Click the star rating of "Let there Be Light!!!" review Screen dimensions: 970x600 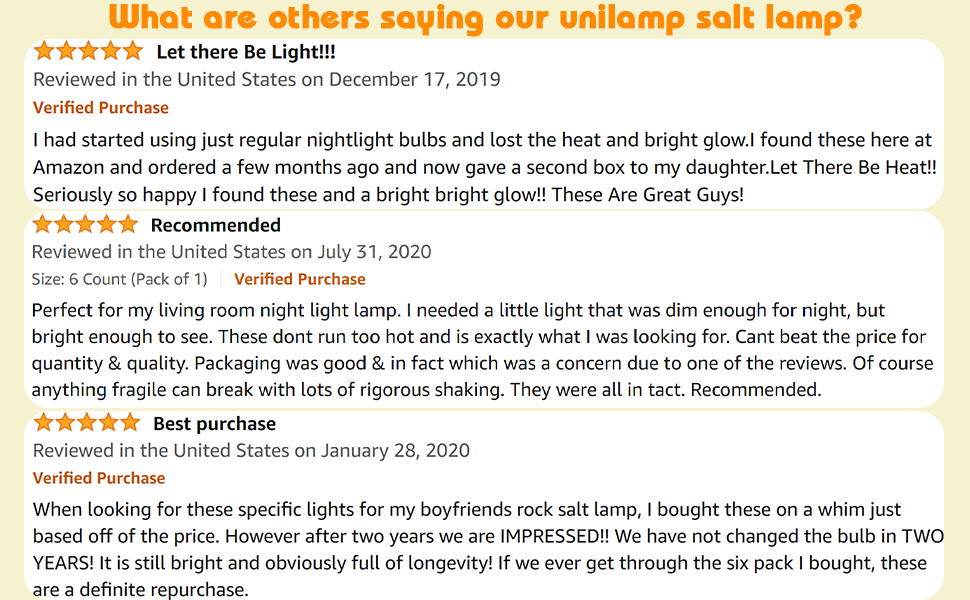89,52
